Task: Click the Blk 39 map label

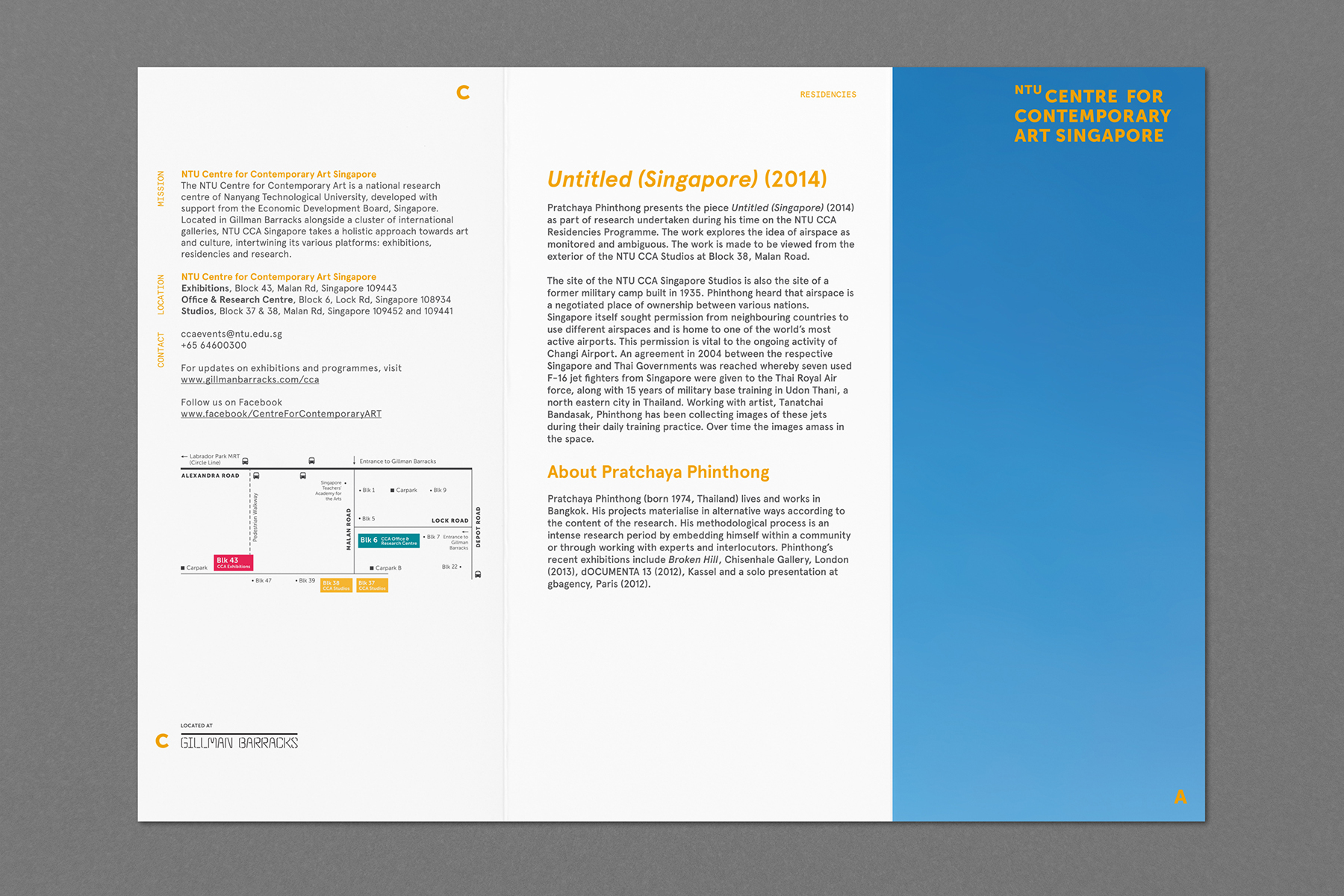Action: coord(305,580)
